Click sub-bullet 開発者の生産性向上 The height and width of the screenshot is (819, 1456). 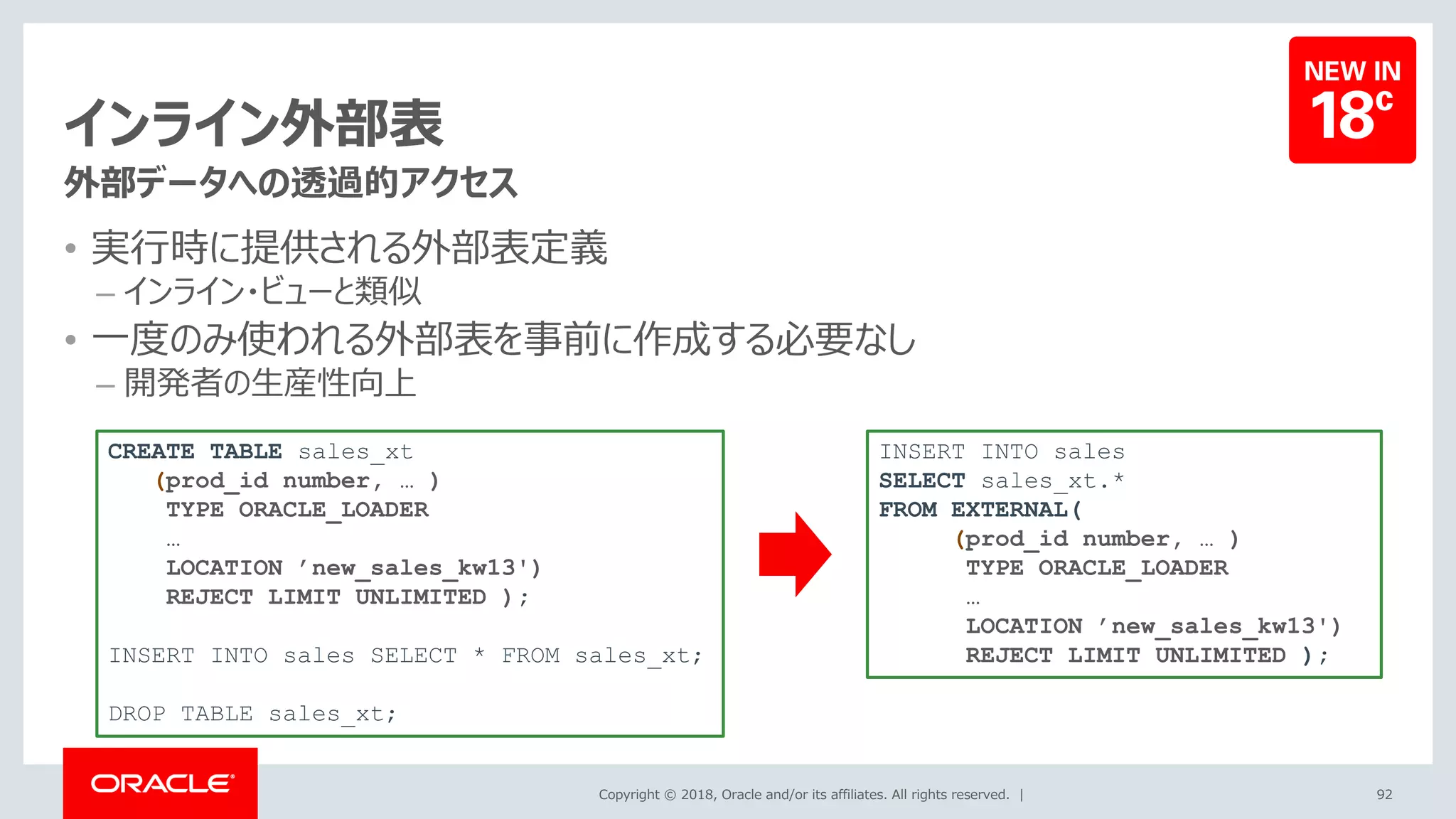(269, 383)
